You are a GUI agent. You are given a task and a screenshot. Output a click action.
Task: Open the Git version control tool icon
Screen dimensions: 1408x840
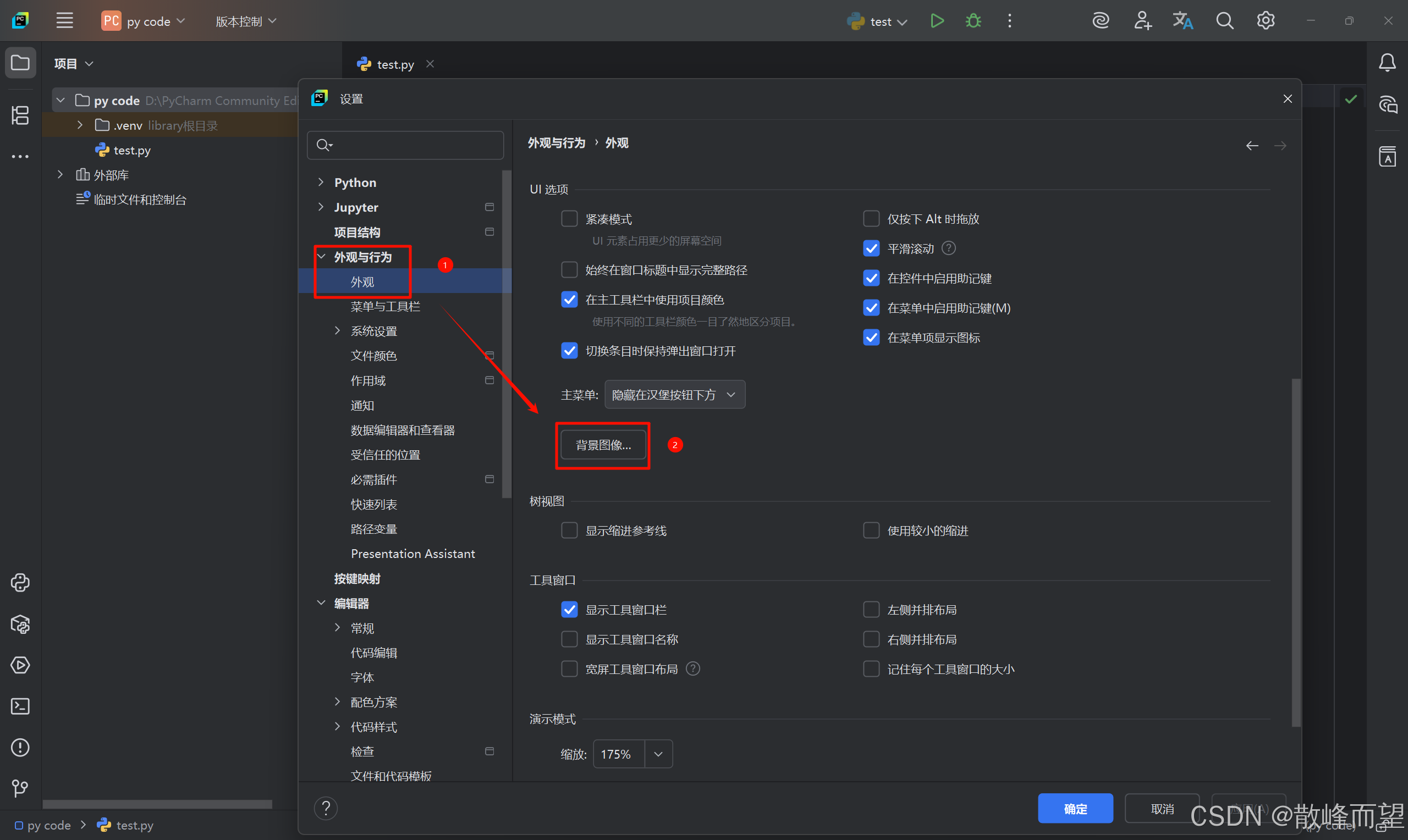[x=20, y=788]
